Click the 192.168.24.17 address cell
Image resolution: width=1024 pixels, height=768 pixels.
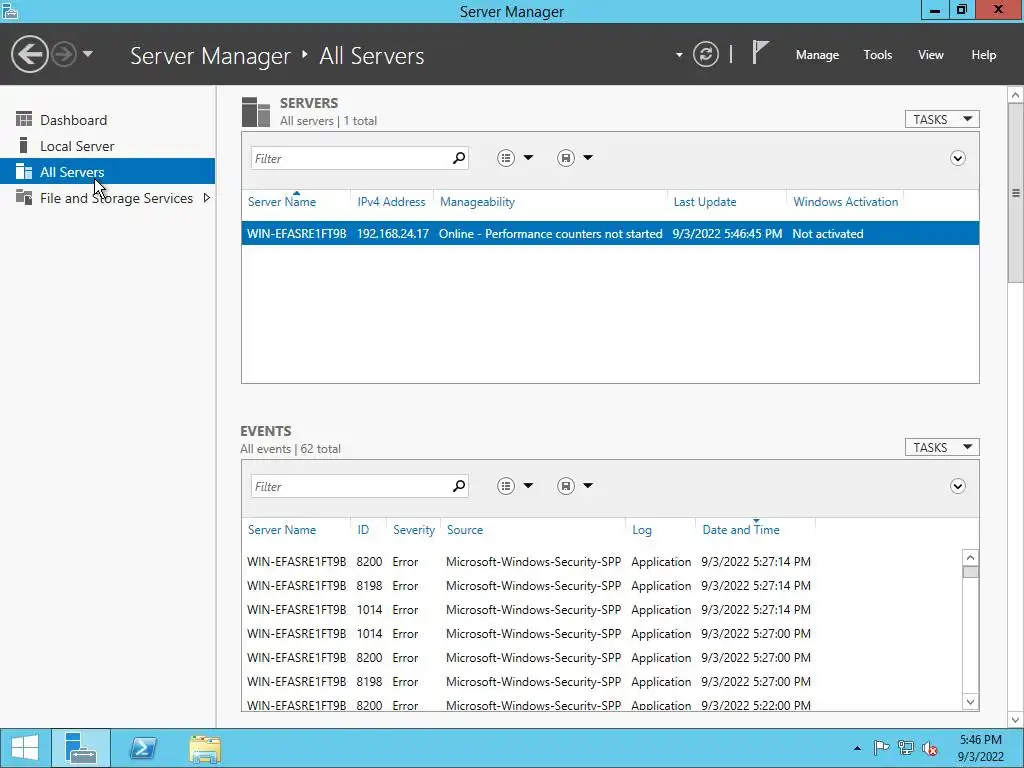point(392,234)
